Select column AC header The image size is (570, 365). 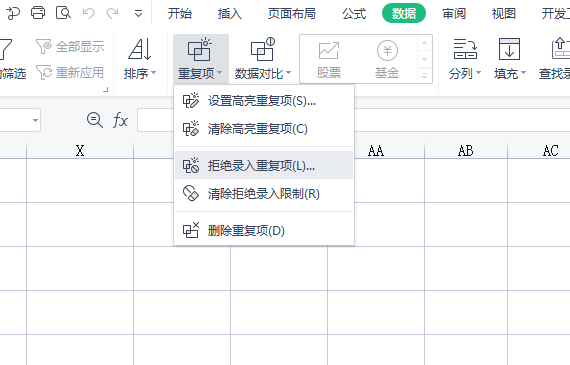539,150
